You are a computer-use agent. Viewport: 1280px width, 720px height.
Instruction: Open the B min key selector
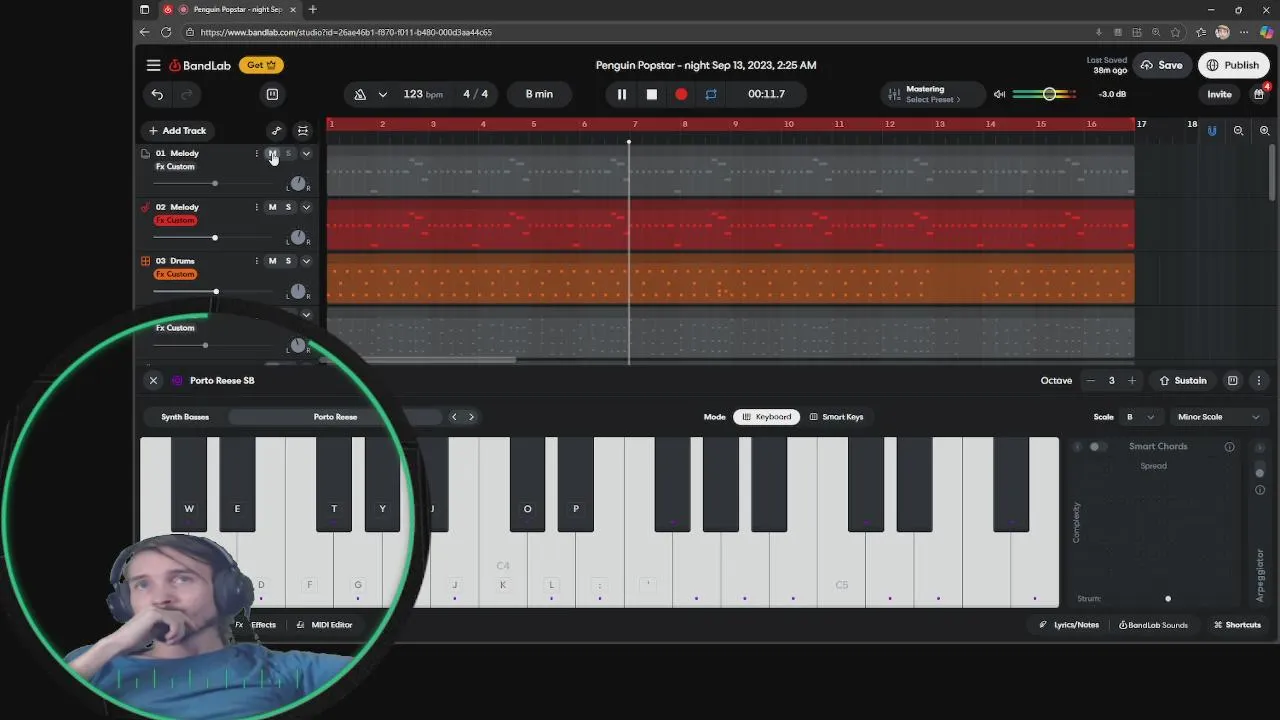pos(539,94)
